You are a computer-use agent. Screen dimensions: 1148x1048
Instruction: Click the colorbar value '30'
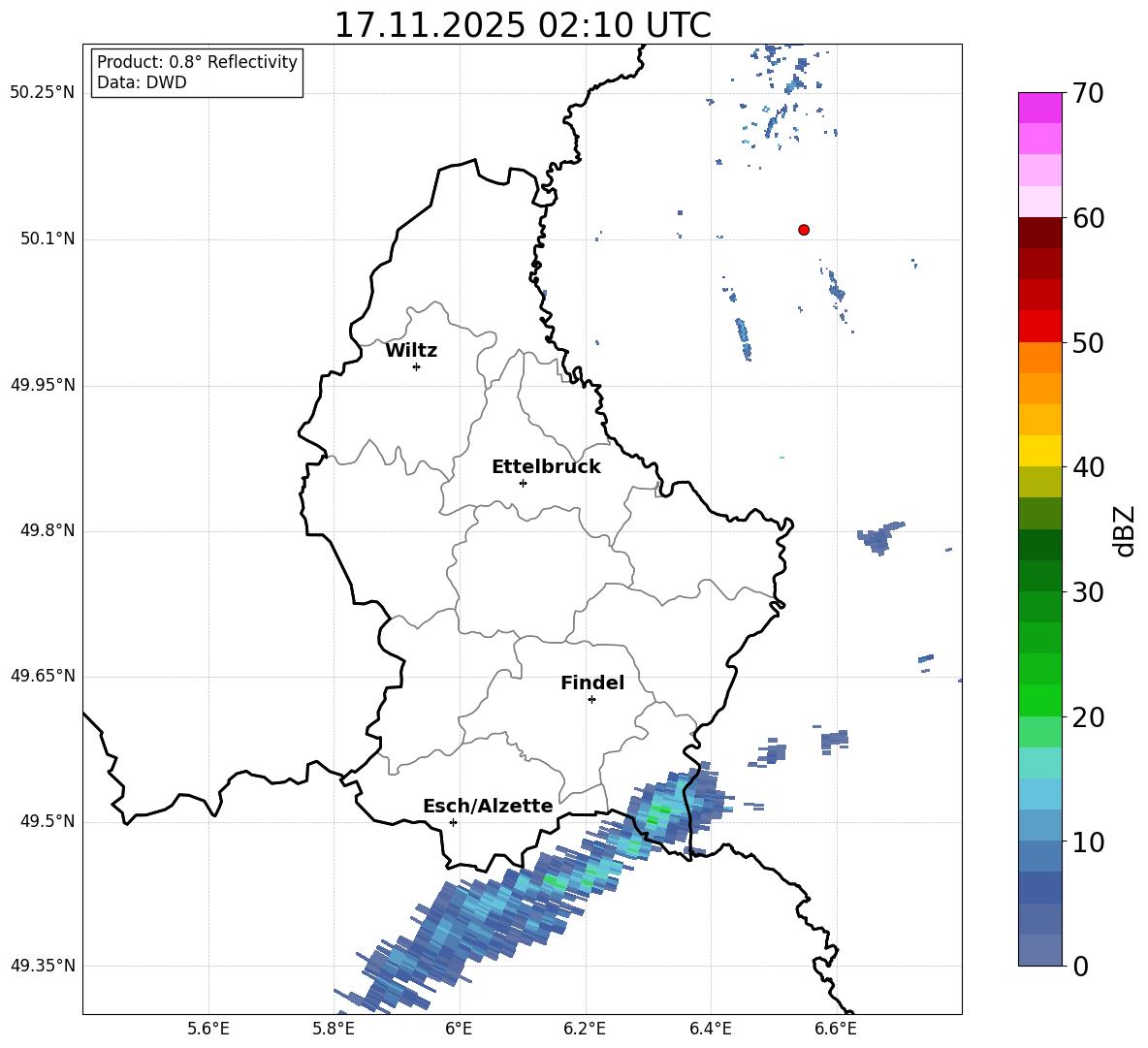coord(1088,592)
